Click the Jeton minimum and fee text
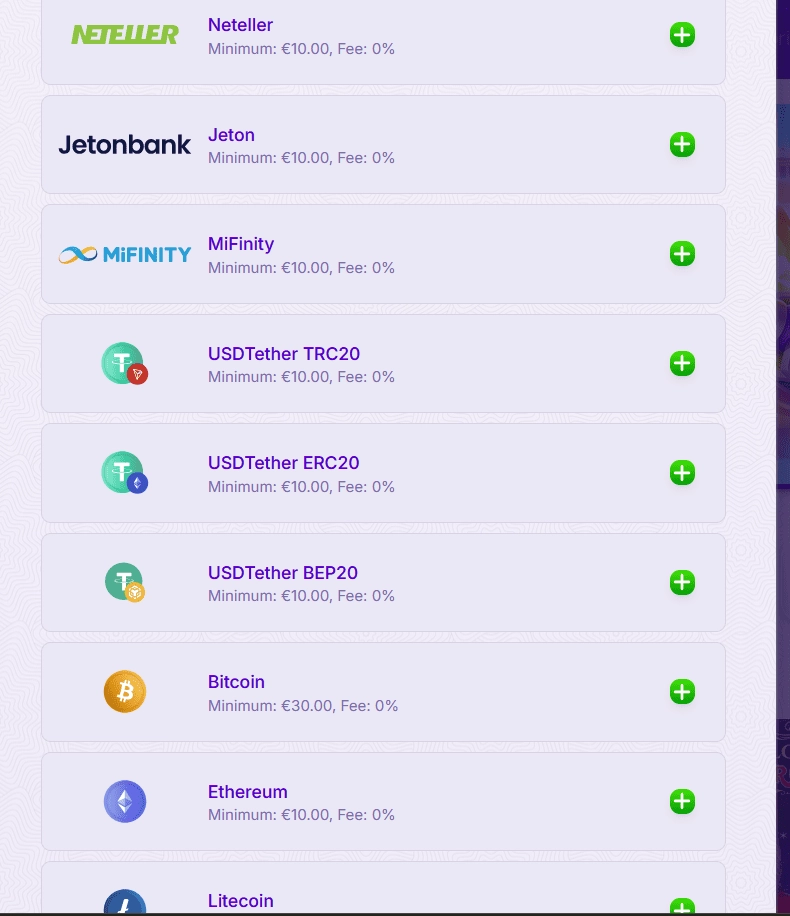The width and height of the screenshot is (790, 916). click(301, 158)
